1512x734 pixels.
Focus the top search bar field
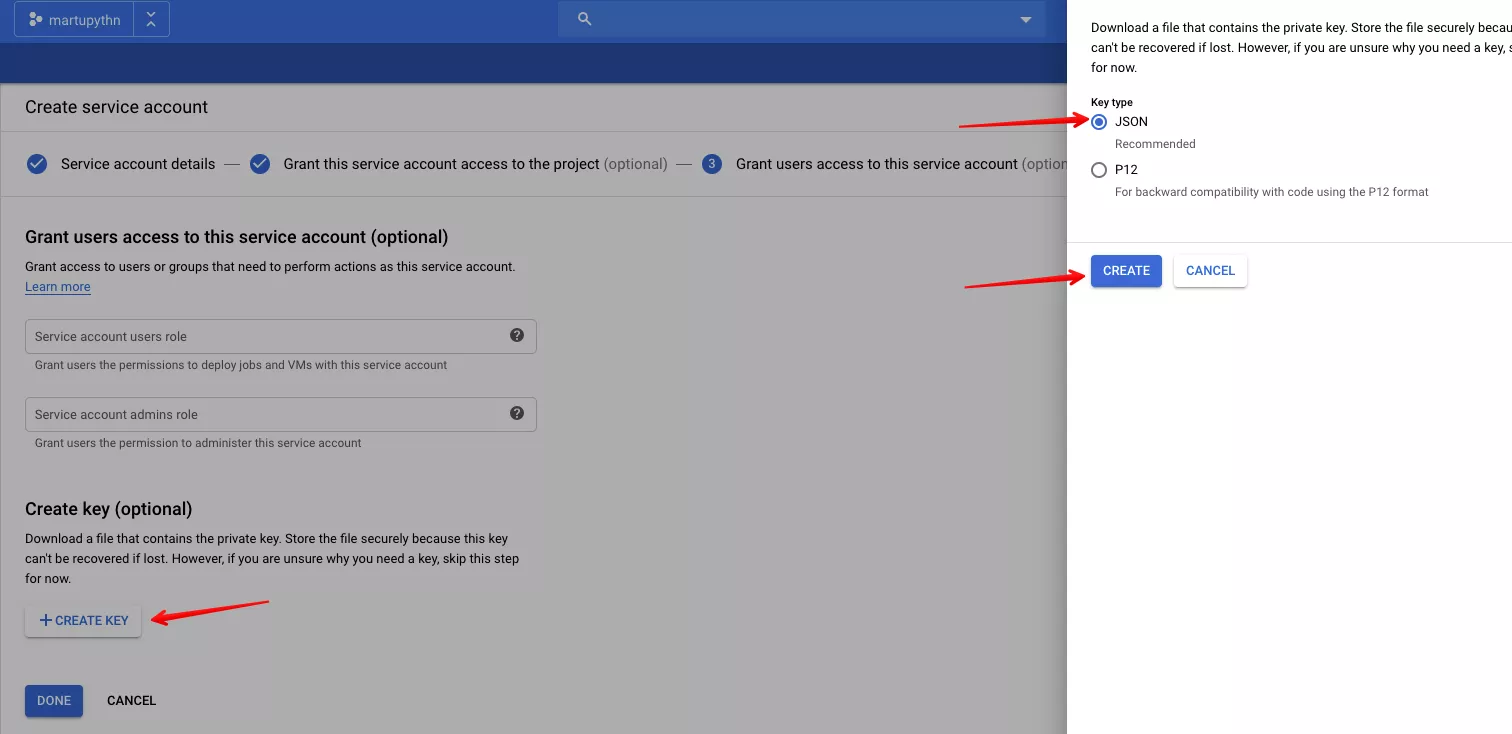[802, 19]
